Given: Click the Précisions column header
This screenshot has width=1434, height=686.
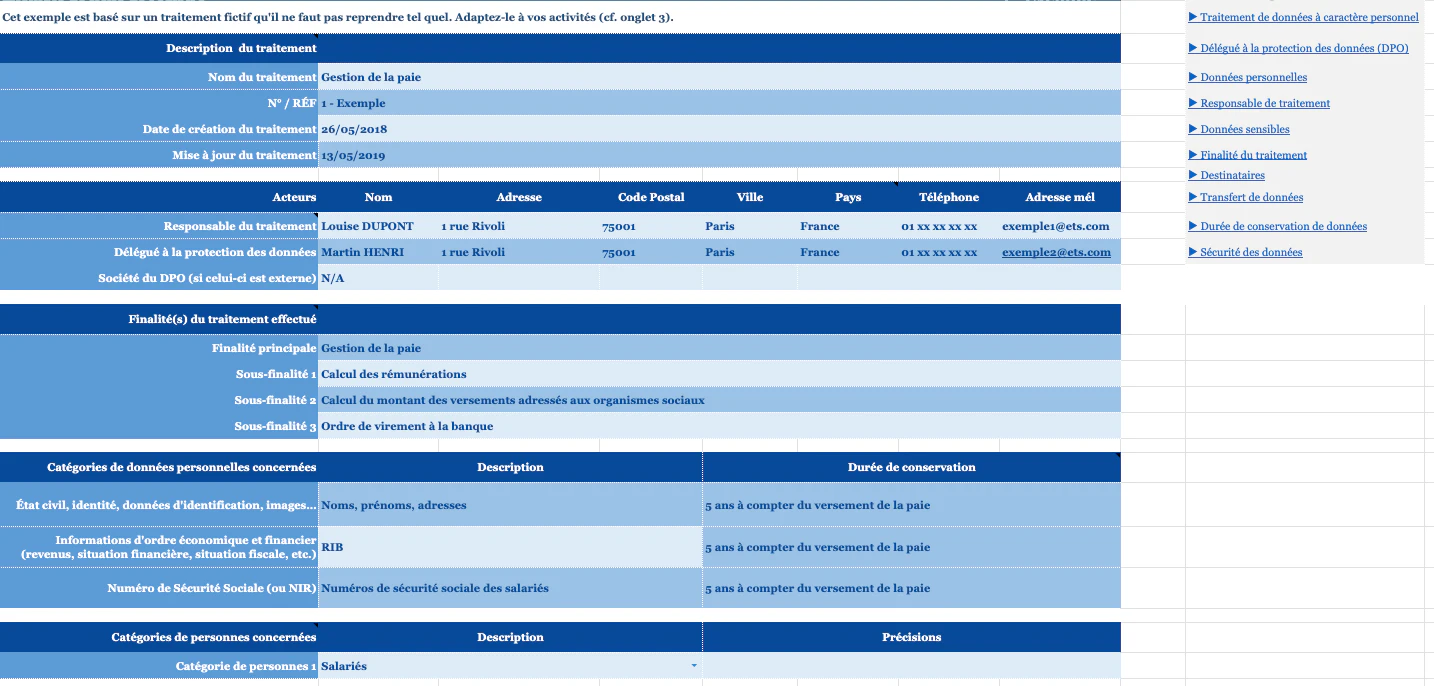Looking at the screenshot, I should coord(911,637).
